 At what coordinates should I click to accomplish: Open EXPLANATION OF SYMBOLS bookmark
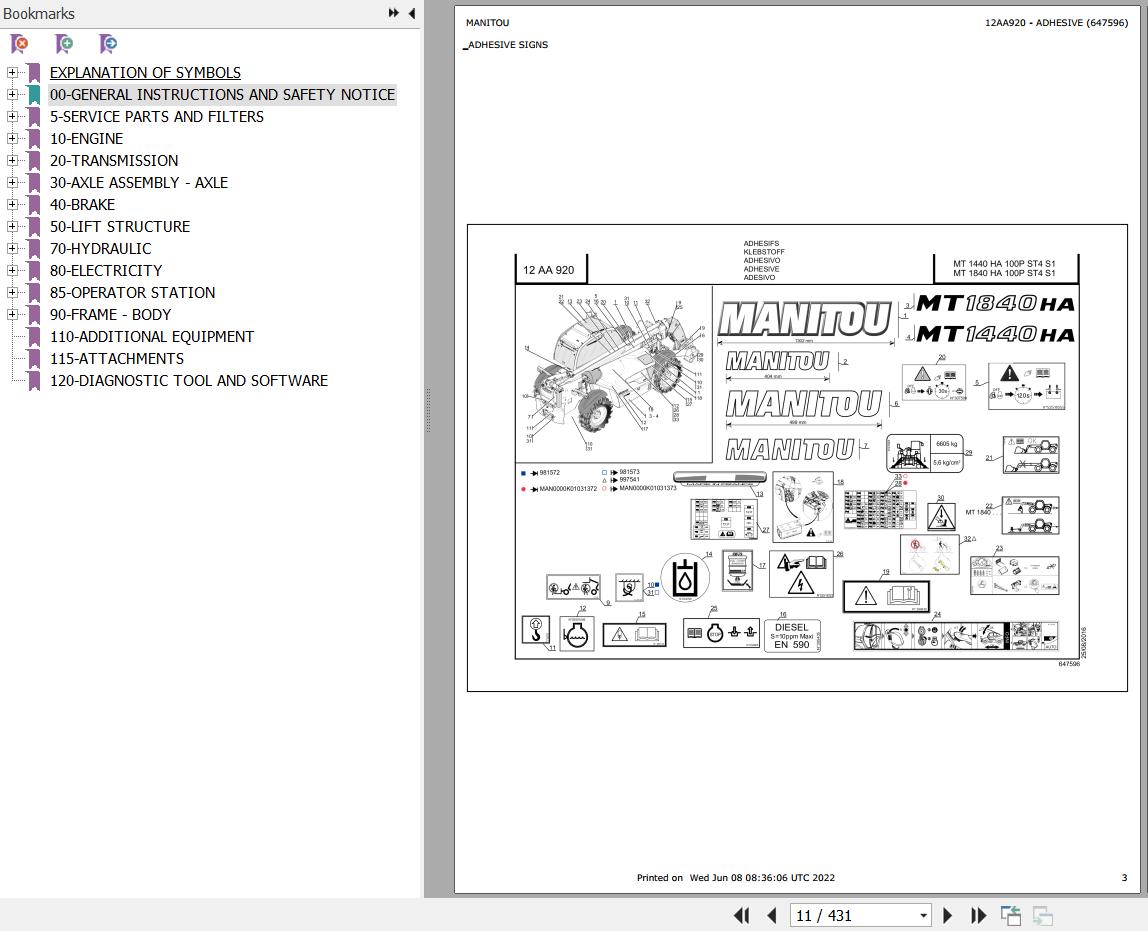145,72
